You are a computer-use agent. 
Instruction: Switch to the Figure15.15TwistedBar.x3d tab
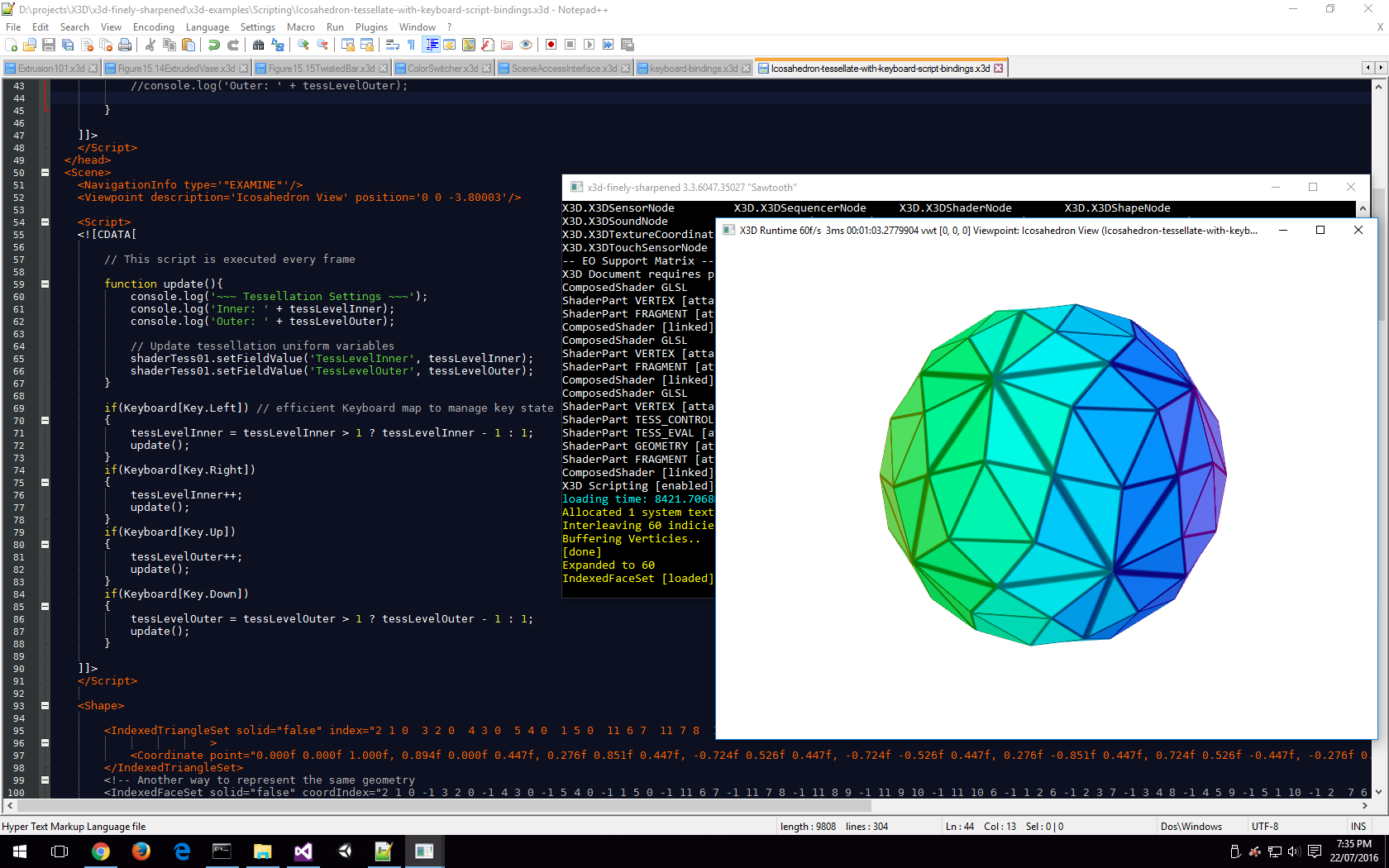(322, 69)
